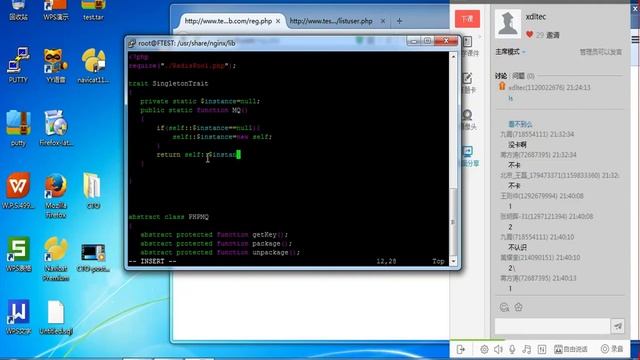Click the xdltec 21:24:13 chat message header
Viewport: 640px width, 360px height.
[549, 87]
